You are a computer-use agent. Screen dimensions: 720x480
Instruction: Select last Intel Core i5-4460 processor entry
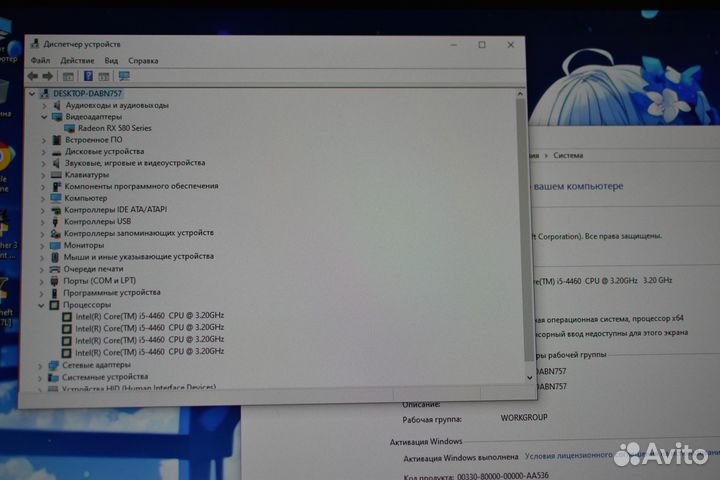tap(149, 352)
